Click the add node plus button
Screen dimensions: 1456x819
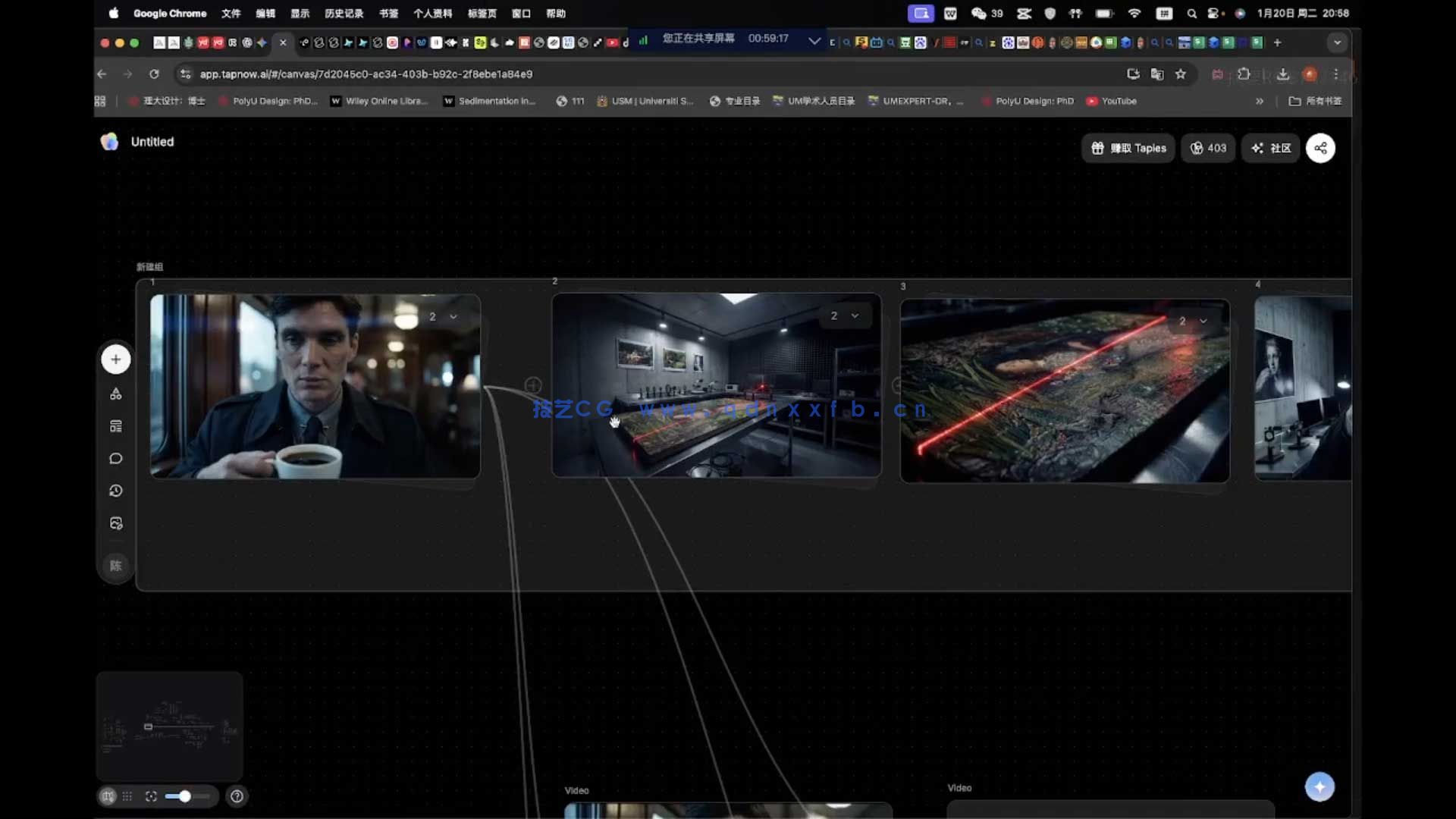[x=116, y=359]
